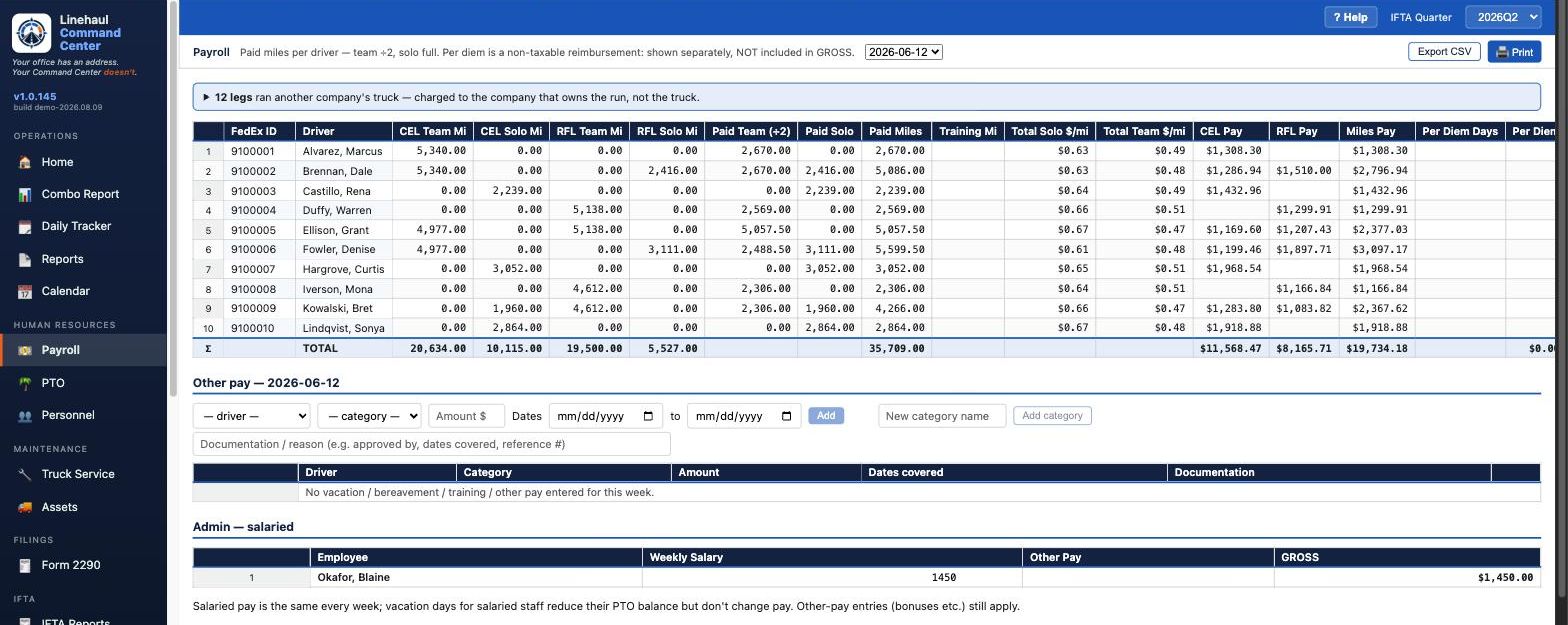Click the FedEx ID column header
The height and width of the screenshot is (625, 1568).
click(x=259, y=131)
